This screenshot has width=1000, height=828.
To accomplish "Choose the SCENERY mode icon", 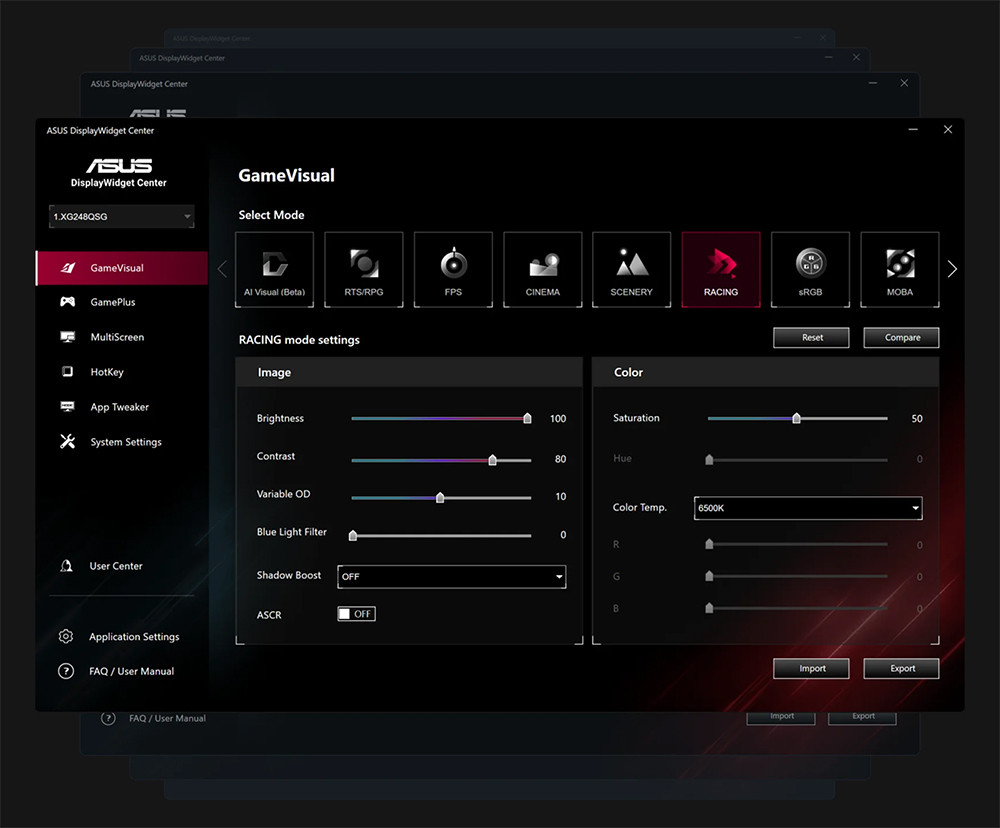I will (x=631, y=269).
